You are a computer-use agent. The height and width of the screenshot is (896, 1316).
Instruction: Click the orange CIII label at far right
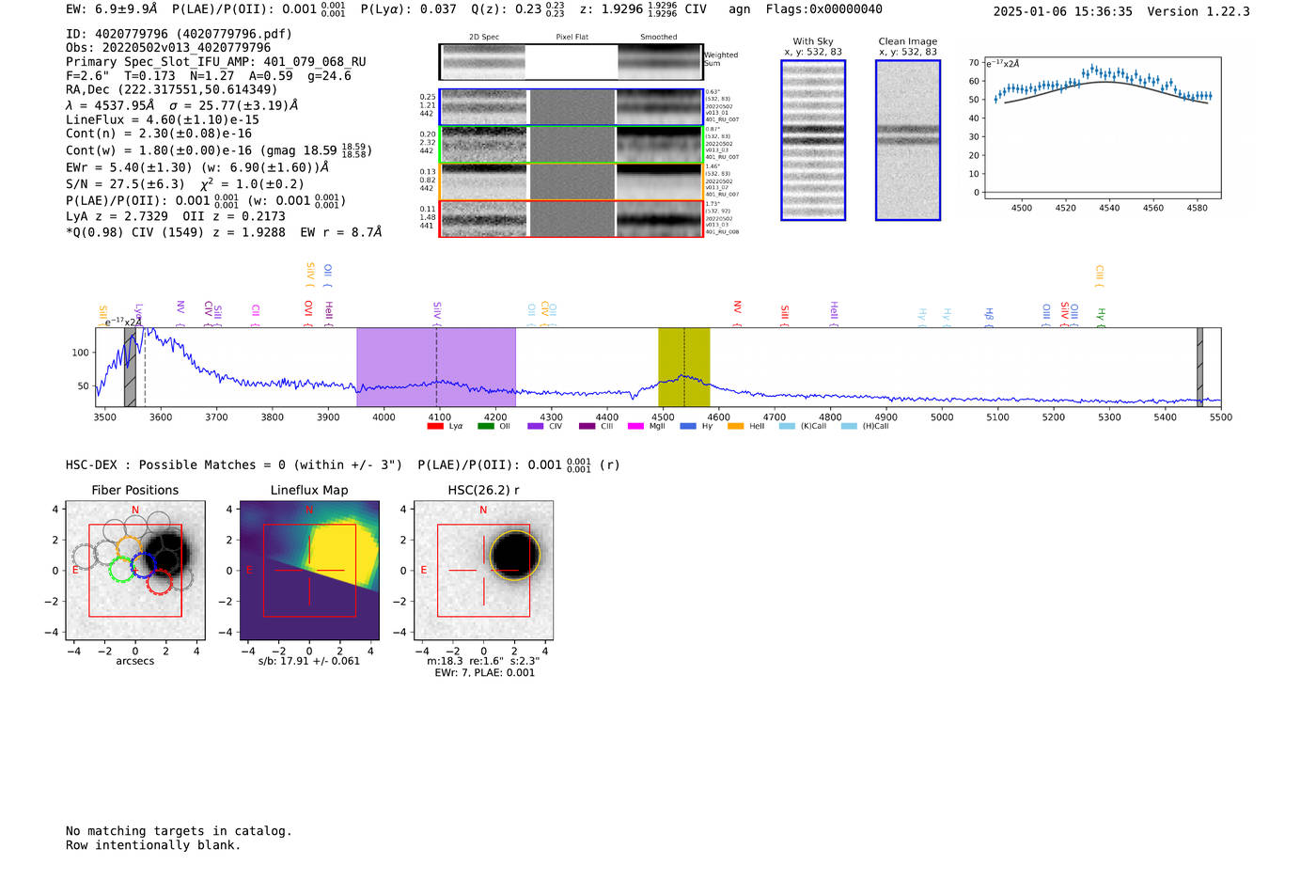tap(1099, 275)
